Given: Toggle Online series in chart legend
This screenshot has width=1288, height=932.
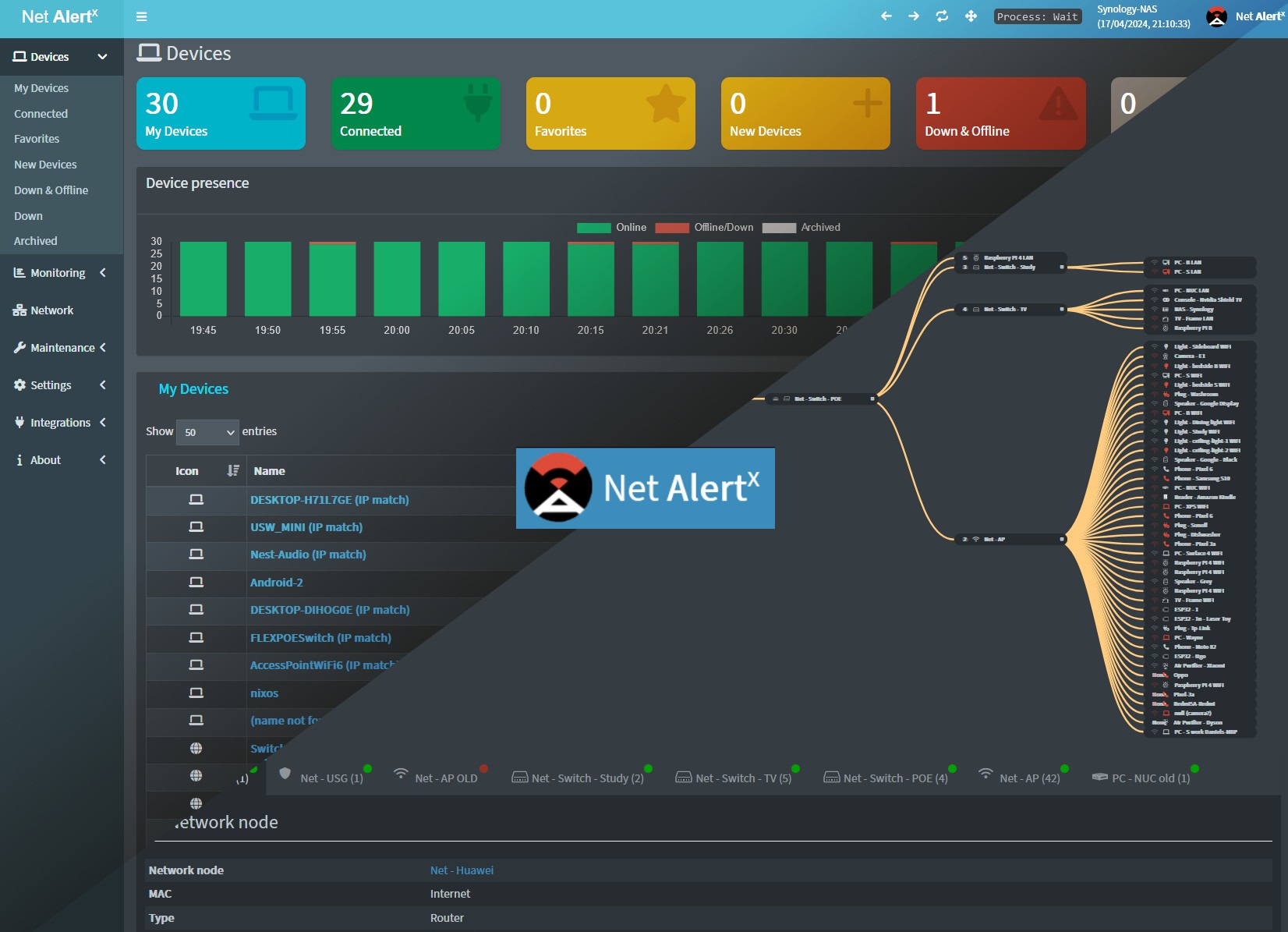Looking at the screenshot, I should (x=611, y=228).
